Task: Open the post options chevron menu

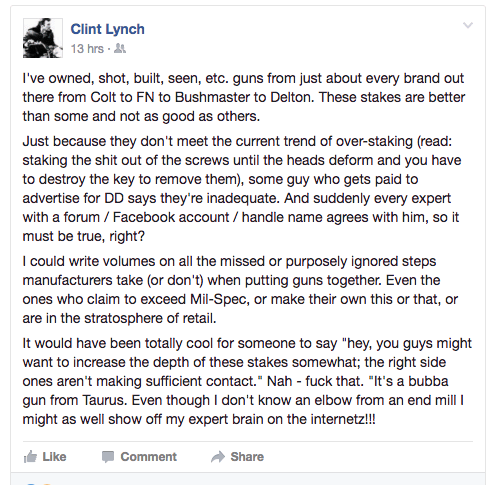Action: click(468, 25)
